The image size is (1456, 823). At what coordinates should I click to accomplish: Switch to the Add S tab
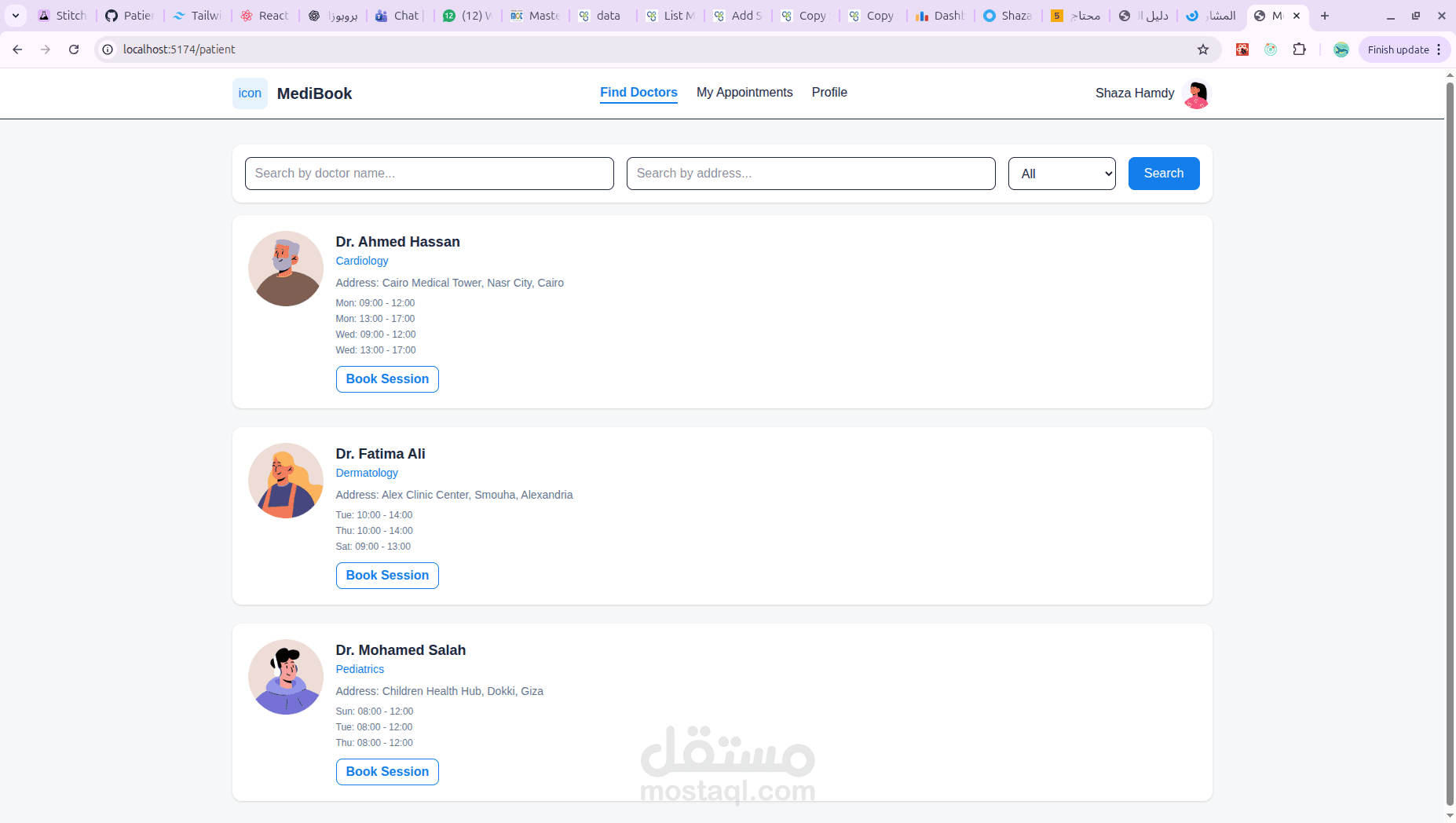(738, 16)
